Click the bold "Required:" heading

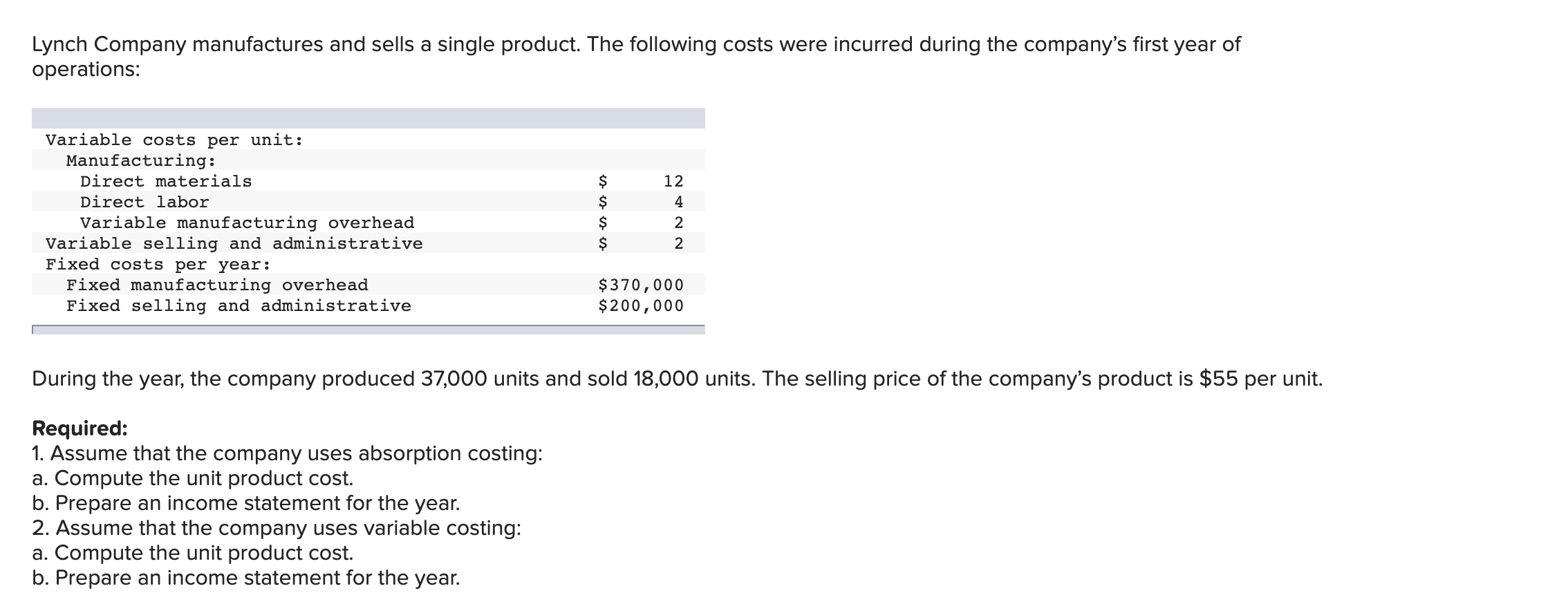coord(80,428)
